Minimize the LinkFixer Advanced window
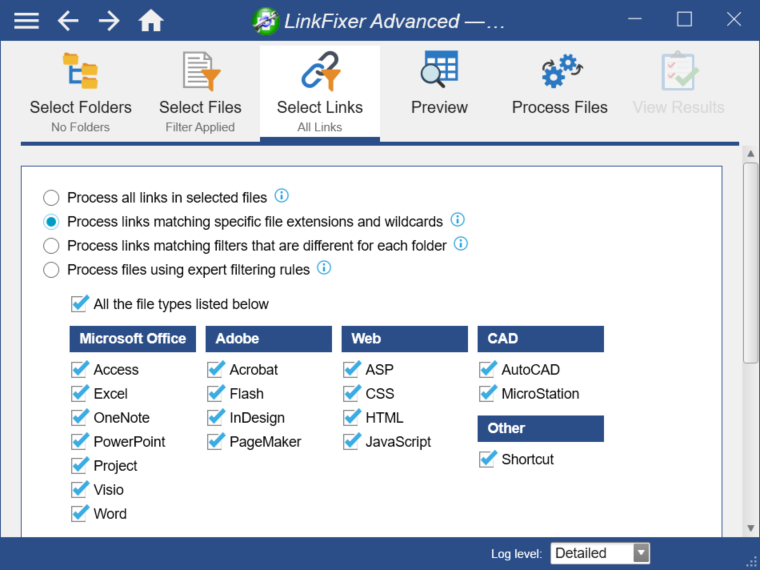This screenshot has height=570, width=760. click(x=634, y=19)
